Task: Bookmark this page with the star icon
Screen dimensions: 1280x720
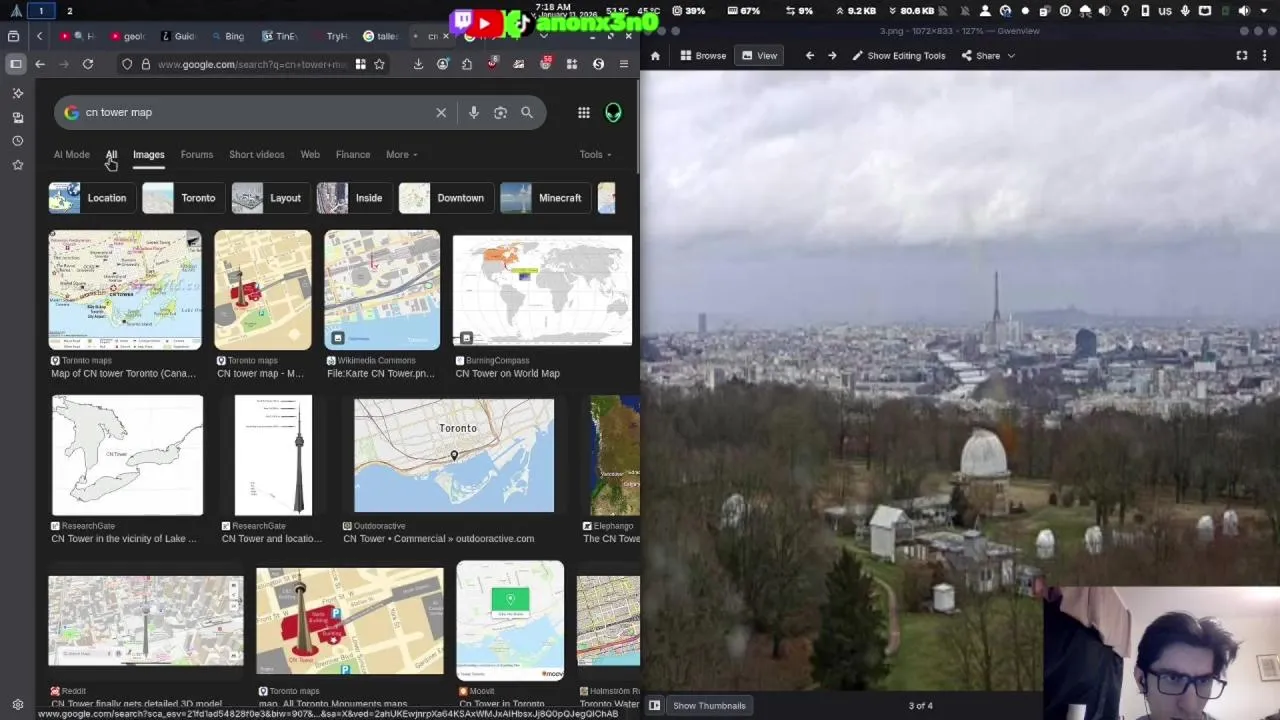Action: point(379,64)
